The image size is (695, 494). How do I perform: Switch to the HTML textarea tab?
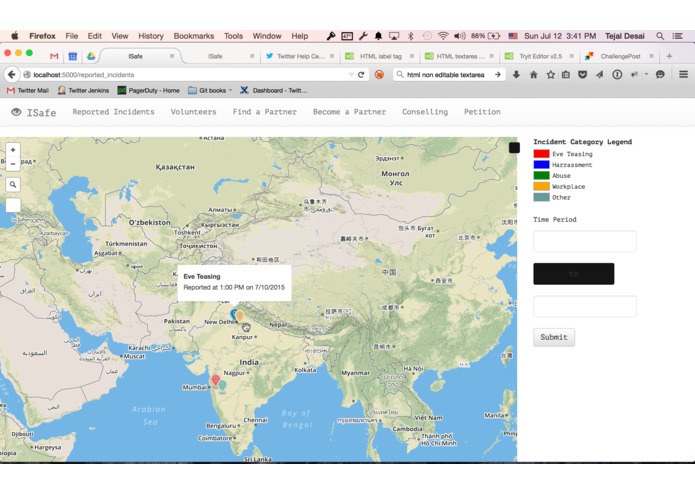click(x=460, y=56)
